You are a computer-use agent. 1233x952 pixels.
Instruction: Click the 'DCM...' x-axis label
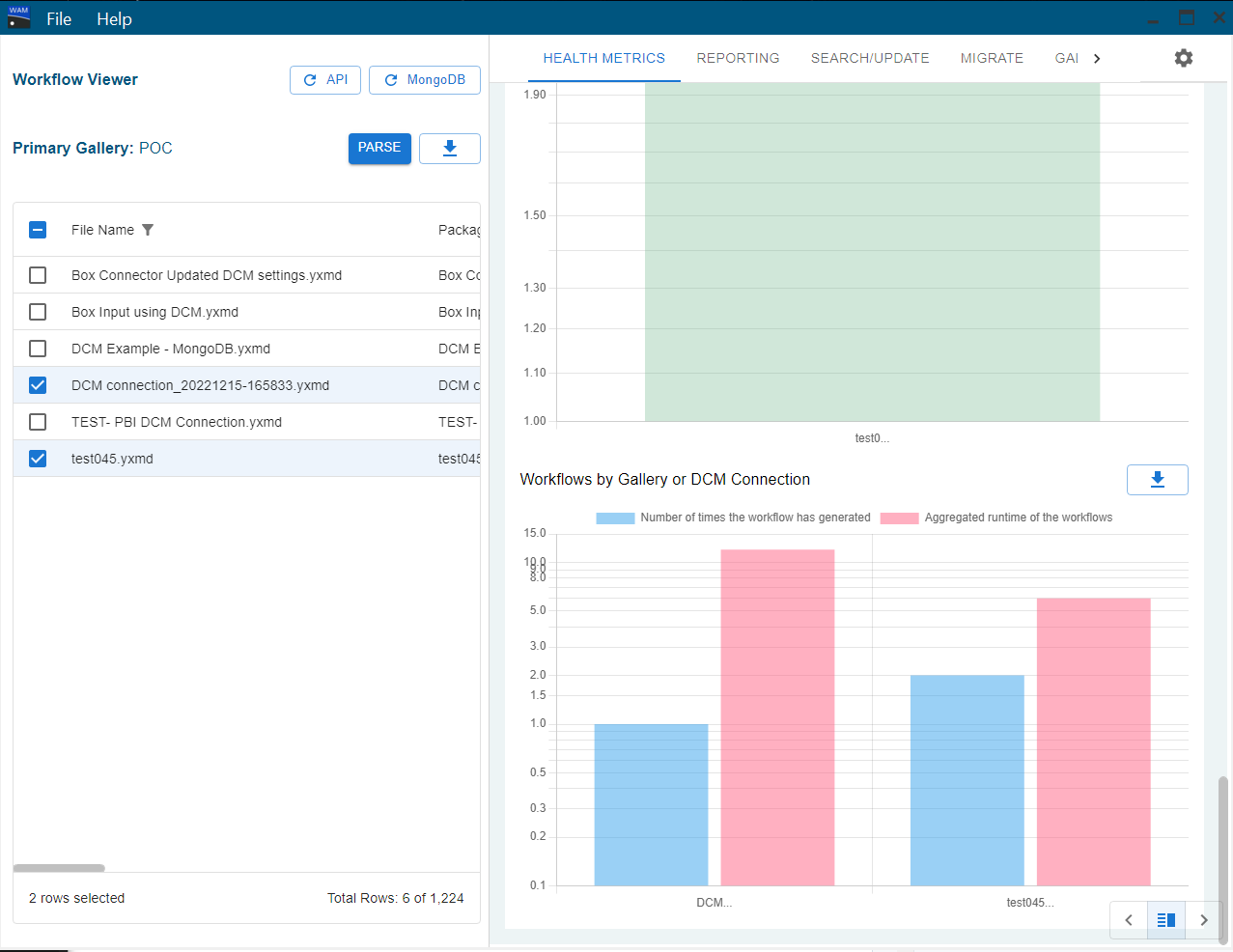point(715,903)
